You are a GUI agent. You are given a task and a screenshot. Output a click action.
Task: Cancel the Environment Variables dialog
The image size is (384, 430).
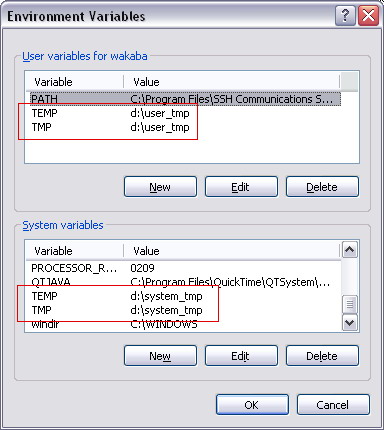[x=333, y=405]
